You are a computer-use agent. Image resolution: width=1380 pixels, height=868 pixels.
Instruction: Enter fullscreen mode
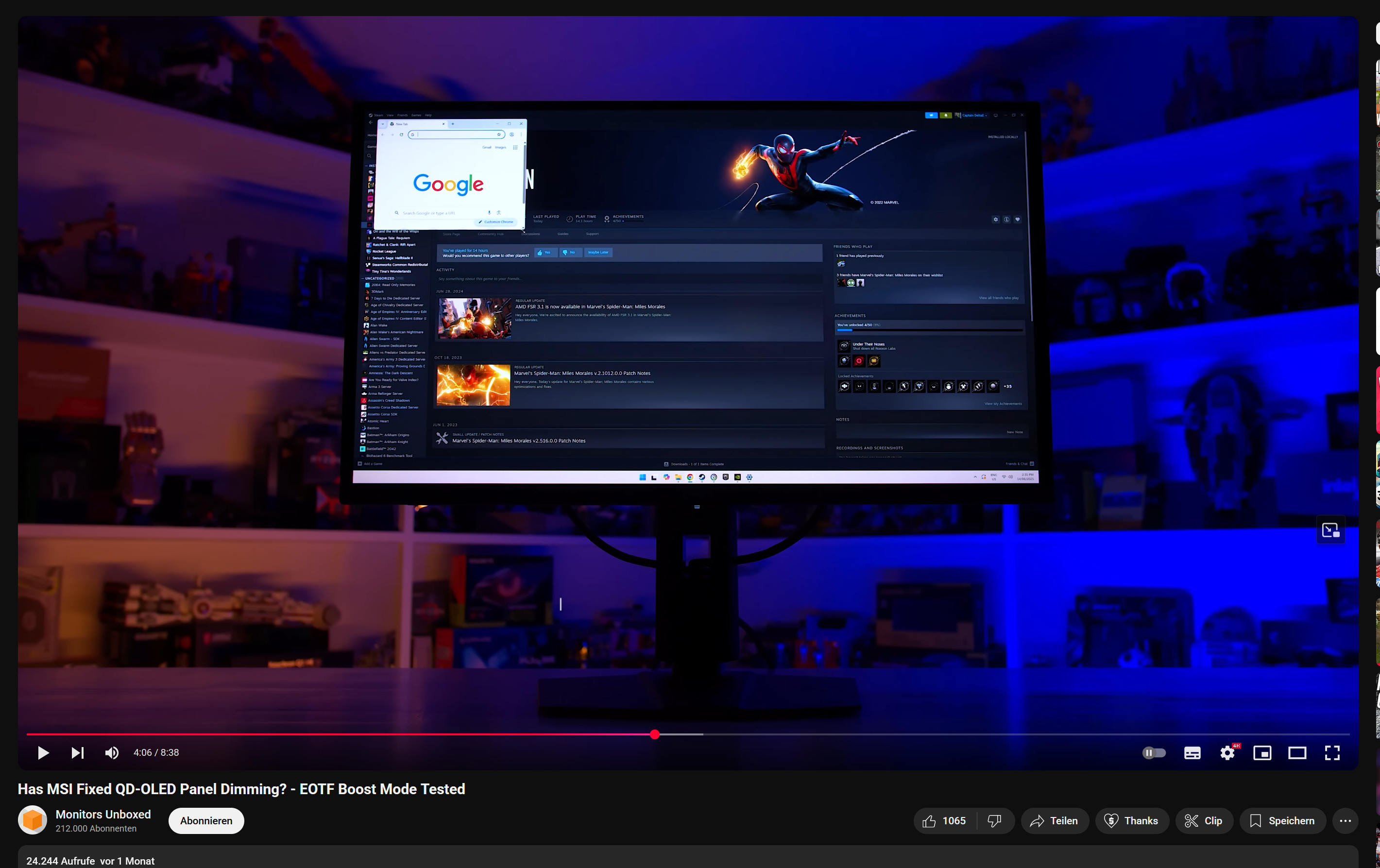1332,752
